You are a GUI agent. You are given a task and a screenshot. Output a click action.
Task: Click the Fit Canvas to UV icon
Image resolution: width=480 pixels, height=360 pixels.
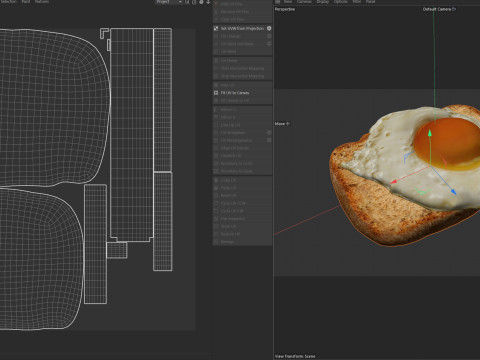pos(216,100)
